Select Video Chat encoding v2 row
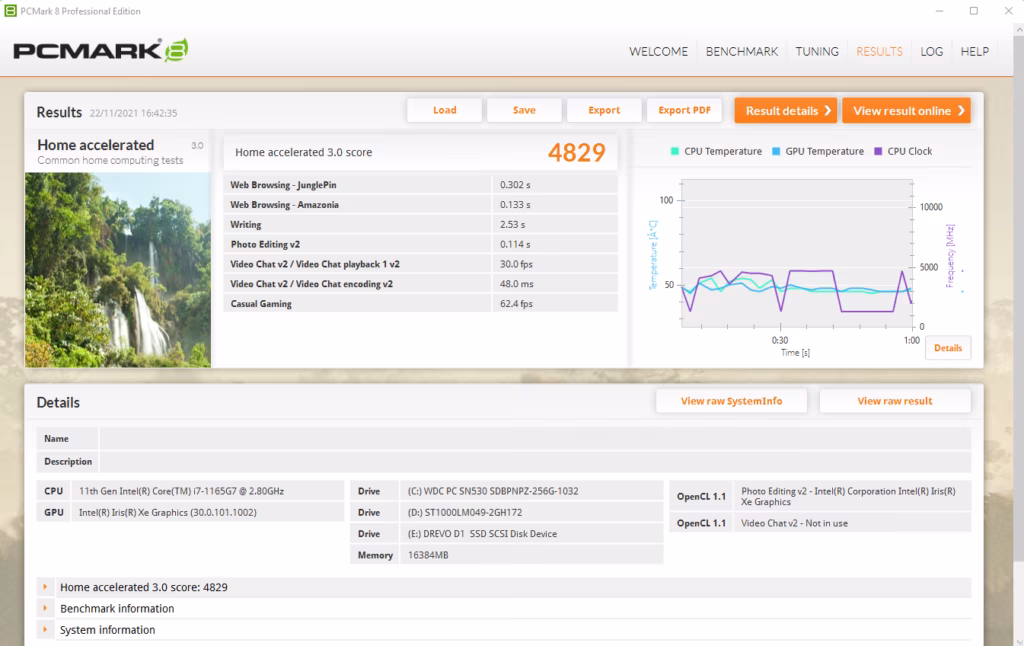The width and height of the screenshot is (1024, 646). 421,283
